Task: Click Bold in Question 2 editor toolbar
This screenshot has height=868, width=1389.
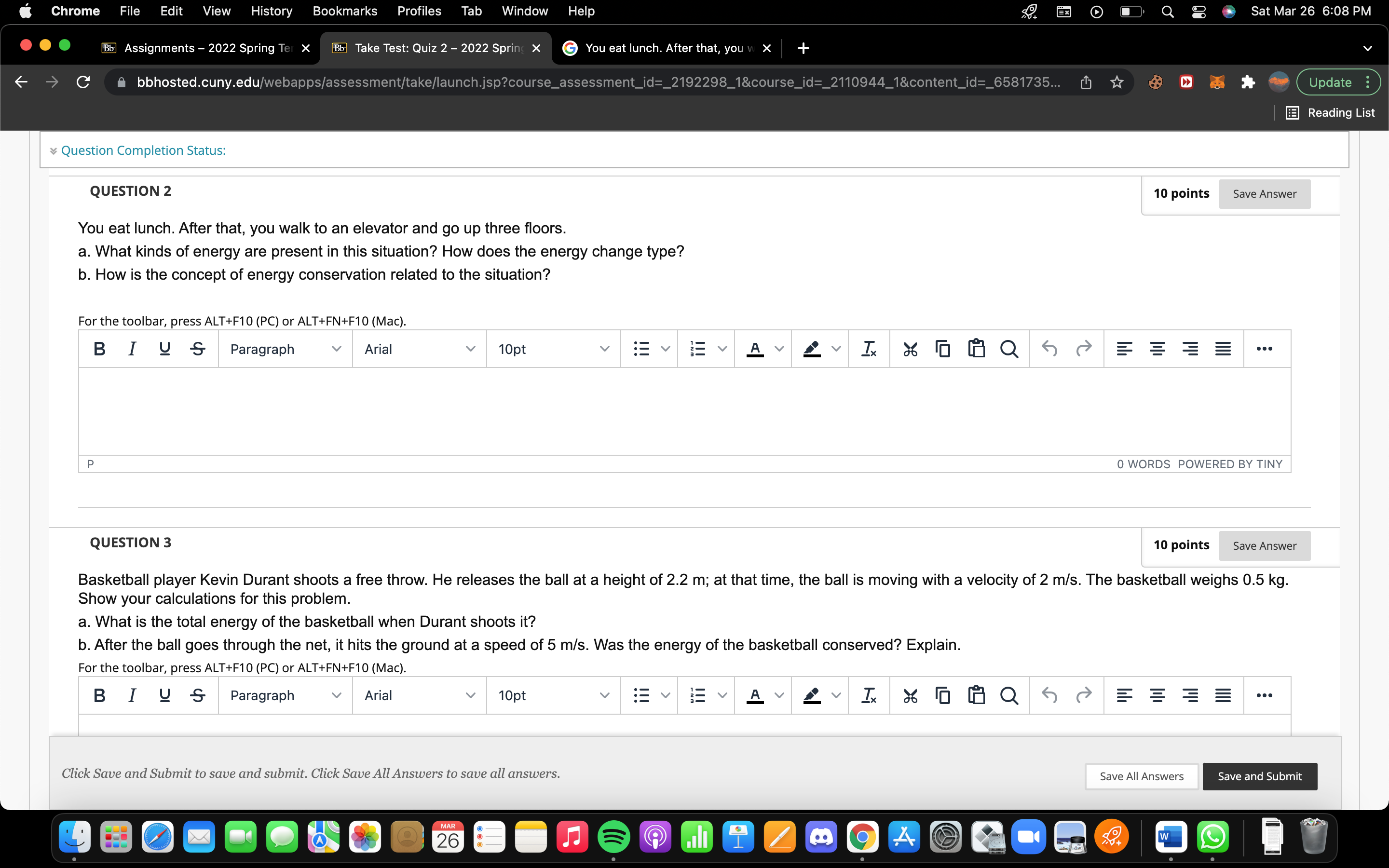Action: [x=99, y=349]
